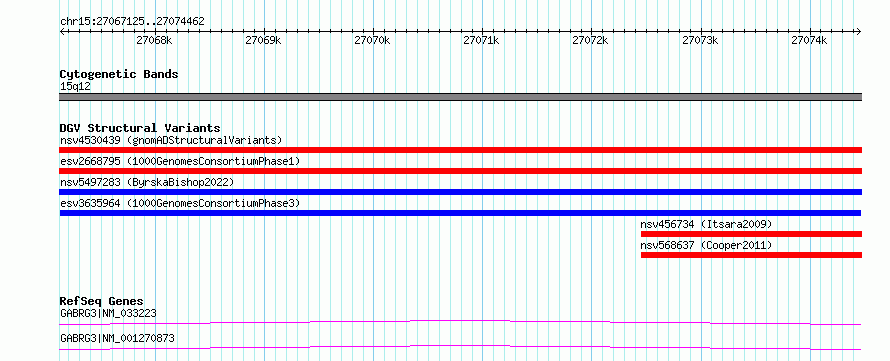Click the red bar for esv2668795

[460, 171]
